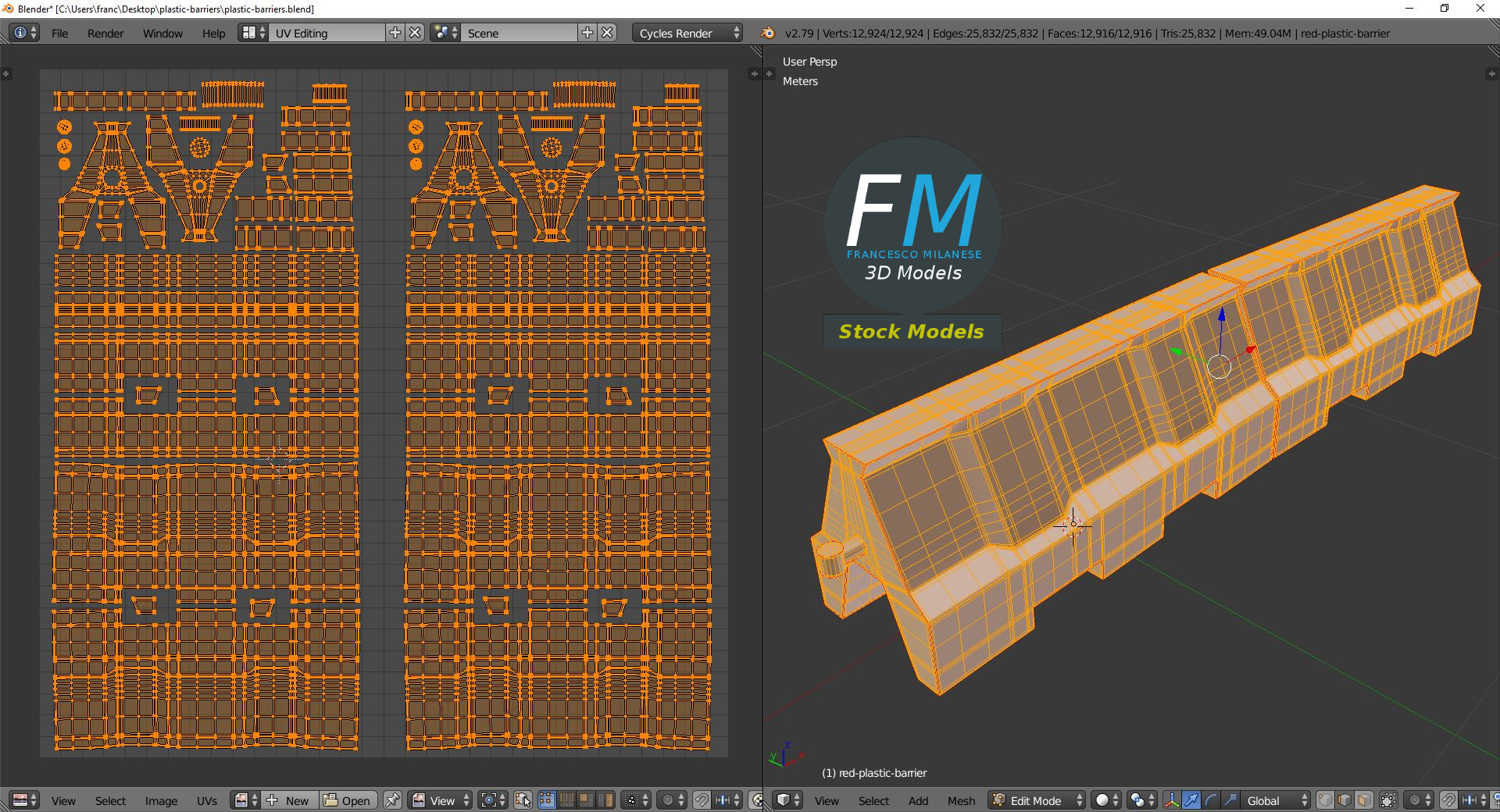Open the 3D viewport View menu

[827, 801]
